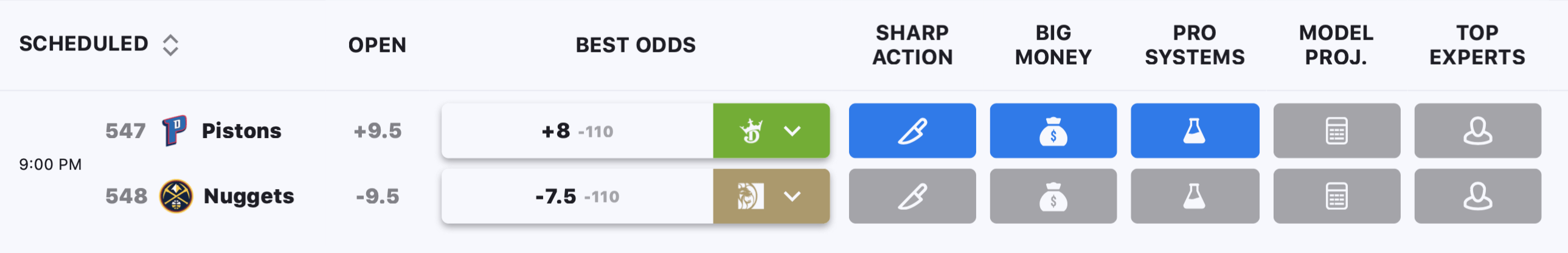Viewport: 1568px width, 253px height.
Task: Select Nuggets -7.5 -110 best odds
Action: click(x=577, y=196)
